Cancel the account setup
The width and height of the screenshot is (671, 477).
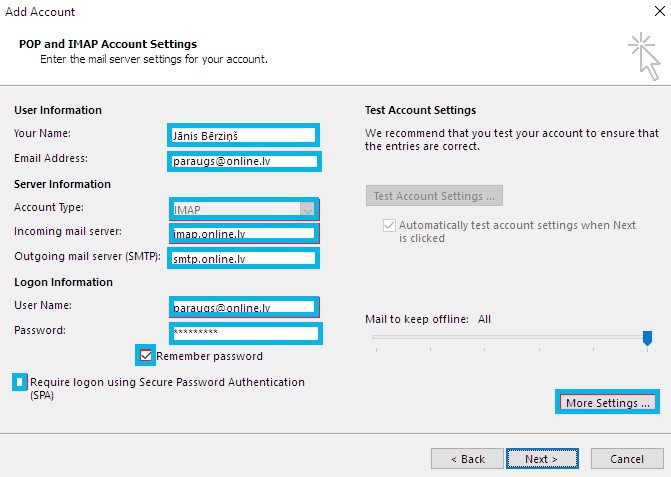pyautogui.click(x=627, y=459)
